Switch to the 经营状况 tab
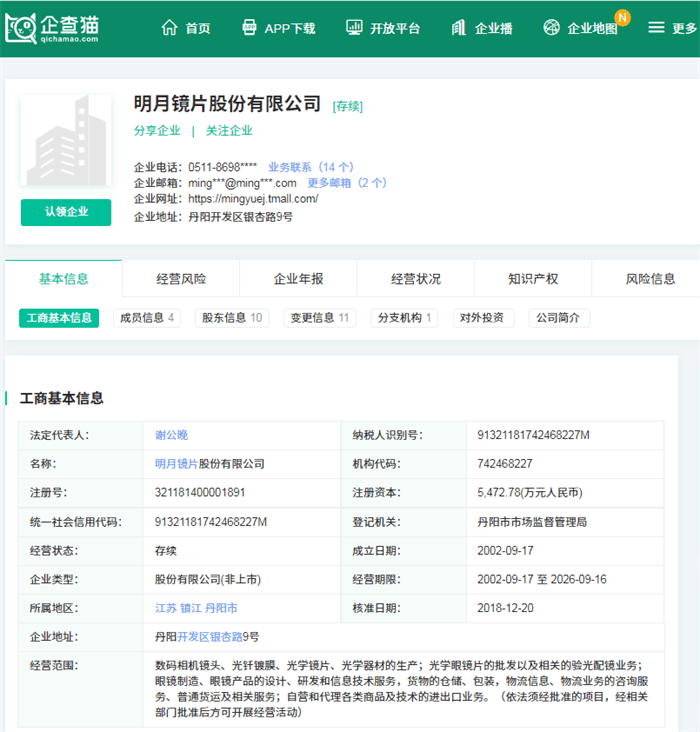The height and width of the screenshot is (732, 700). pyautogui.click(x=416, y=279)
